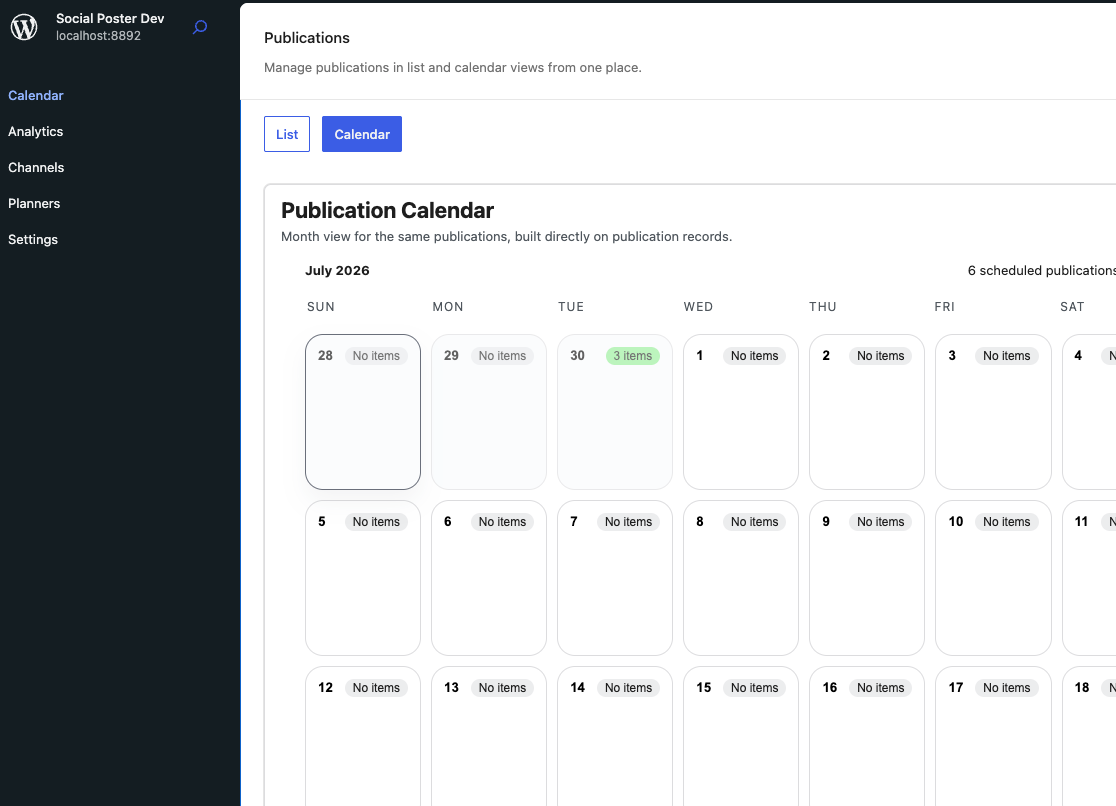Screen dimensions: 1116x806
Task: Open the June 30 day cell
Action: (x=615, y=412)
